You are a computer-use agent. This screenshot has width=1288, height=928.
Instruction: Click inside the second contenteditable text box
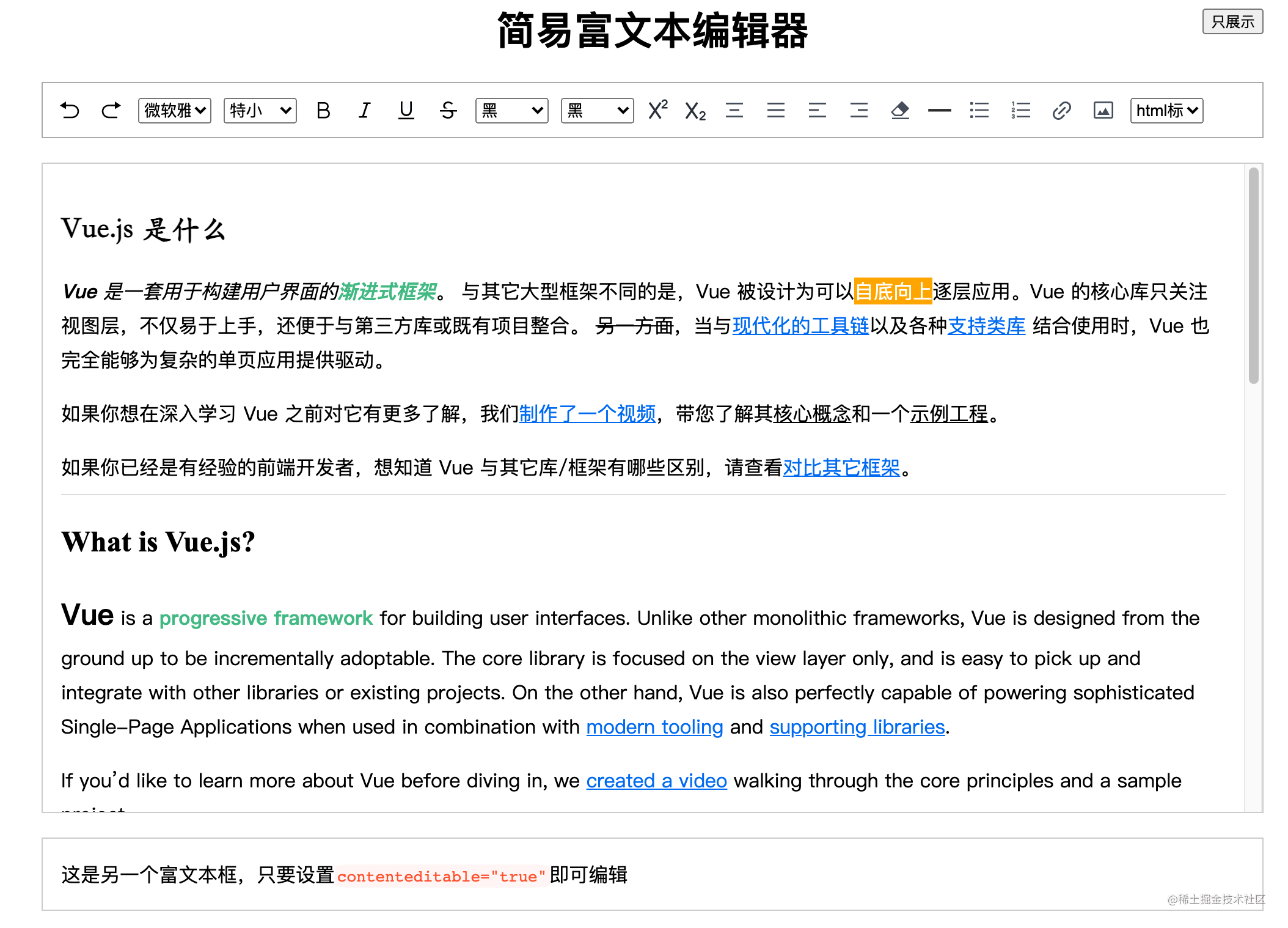(x=653, y=874)
